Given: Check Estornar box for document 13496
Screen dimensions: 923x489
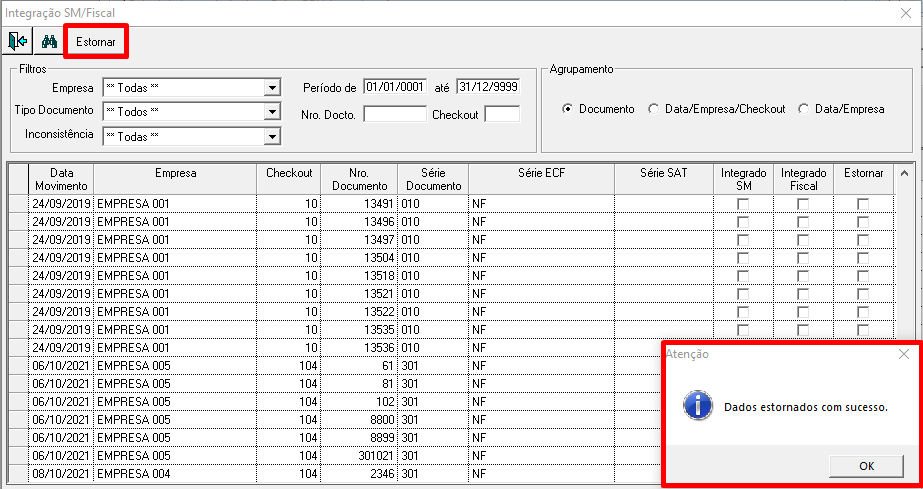Looking at the screenshot, I should coord(862,222).
